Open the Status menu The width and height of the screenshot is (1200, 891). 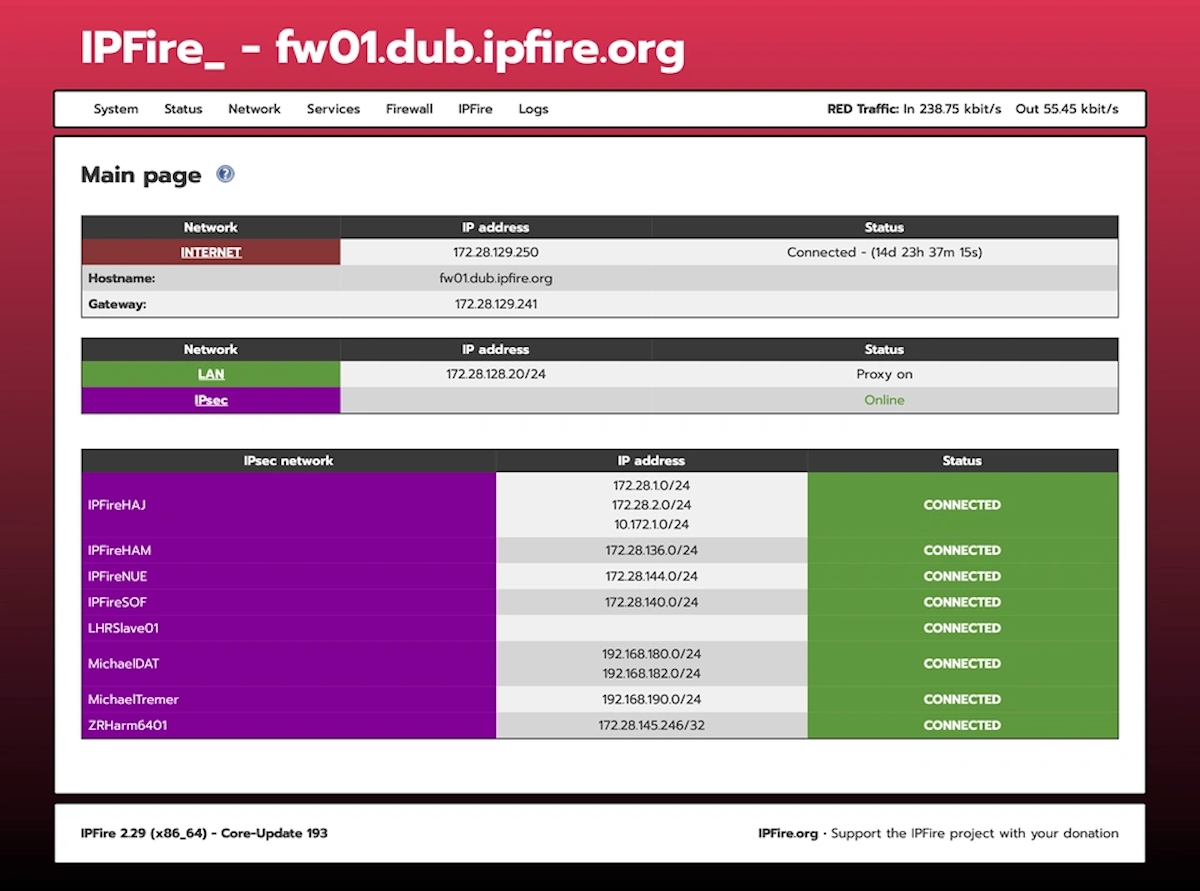[183, 109]
